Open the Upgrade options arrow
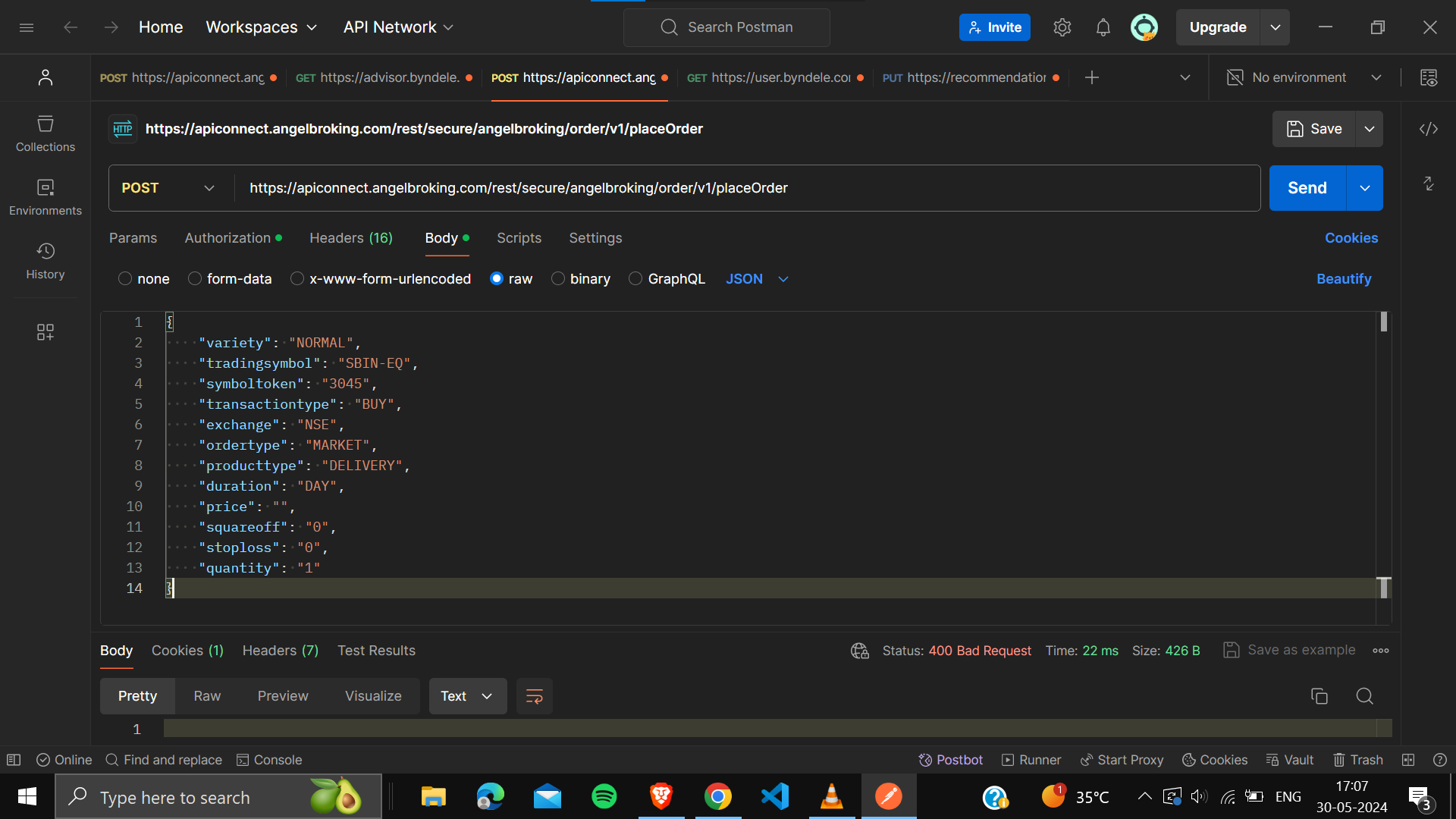 [x=1276, y=27]
